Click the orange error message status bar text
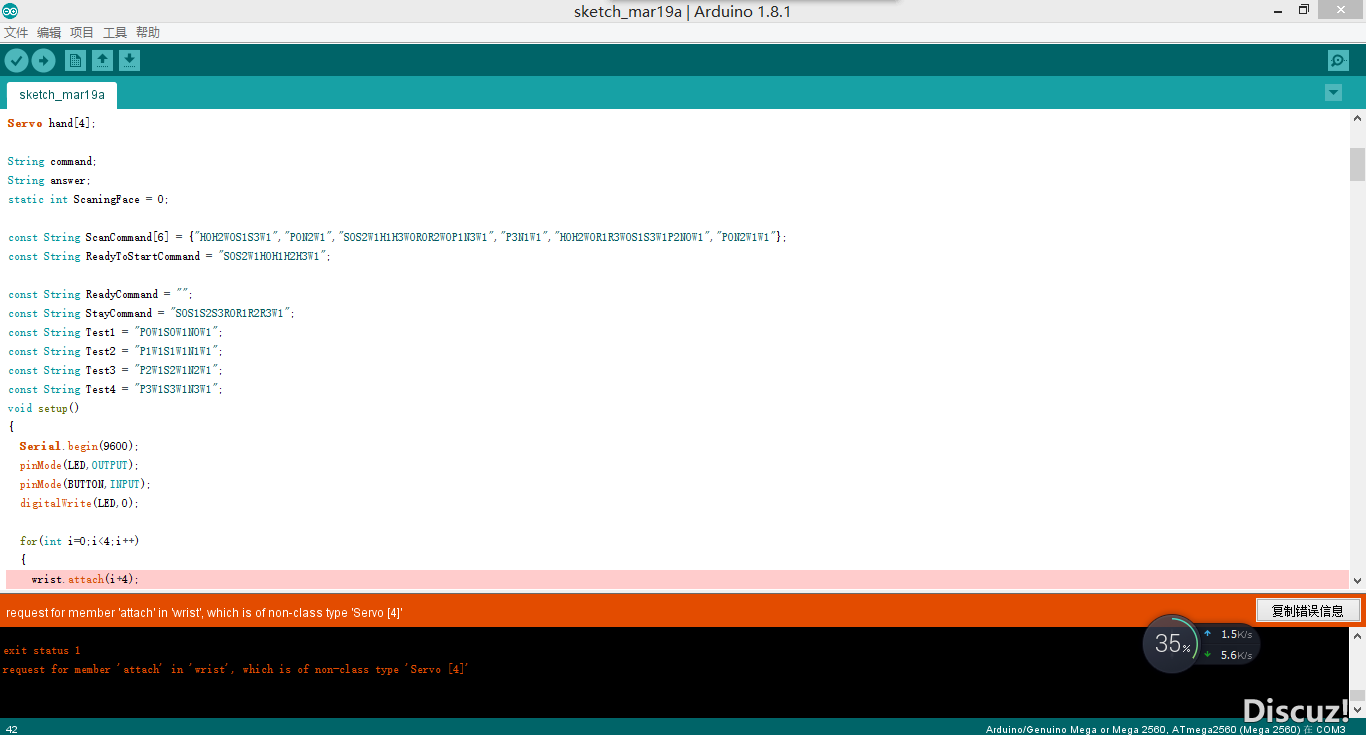Screen dimensions: 1366x735 (204, 612)
